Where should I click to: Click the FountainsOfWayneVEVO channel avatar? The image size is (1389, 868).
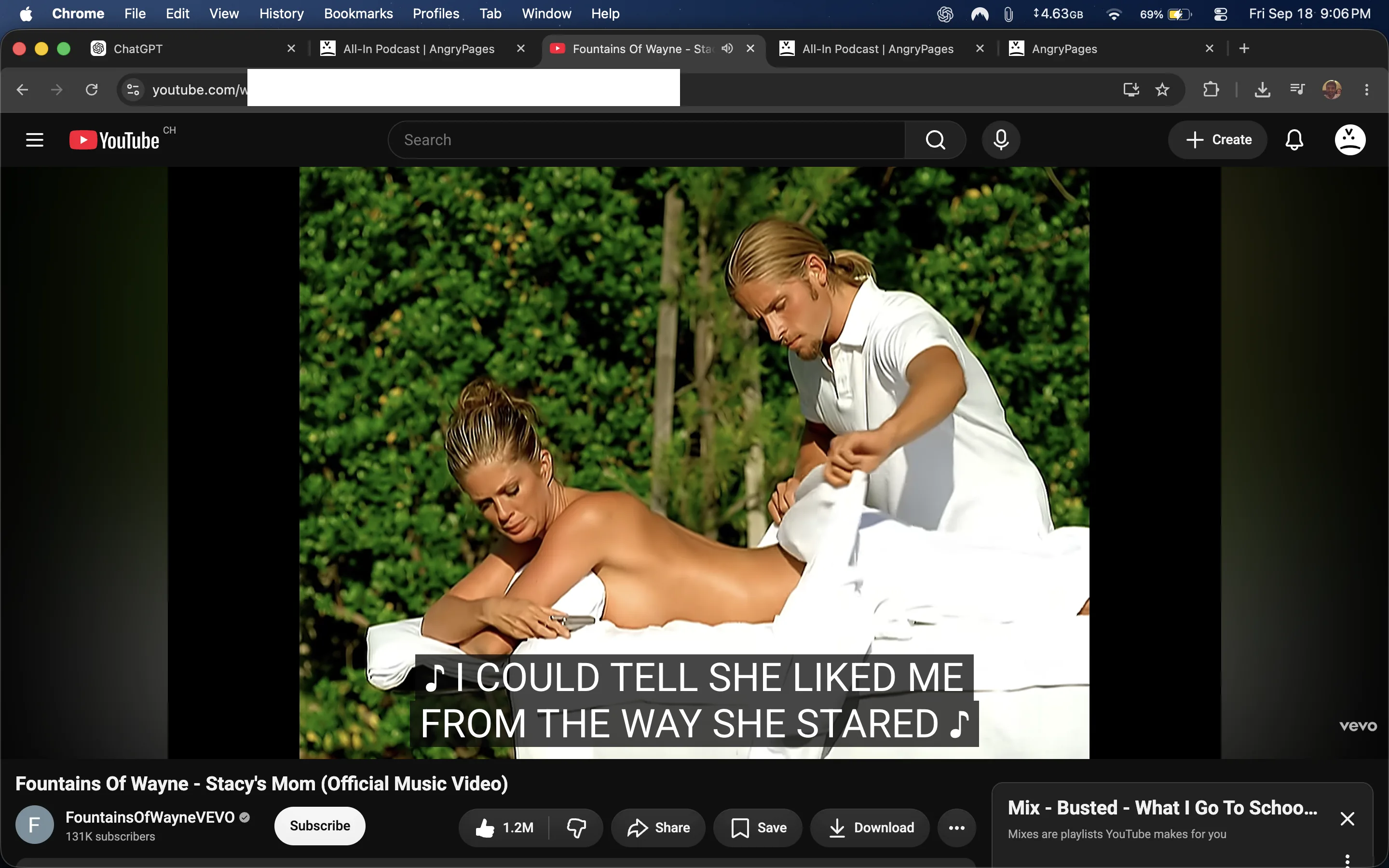[x=34, y=825]
